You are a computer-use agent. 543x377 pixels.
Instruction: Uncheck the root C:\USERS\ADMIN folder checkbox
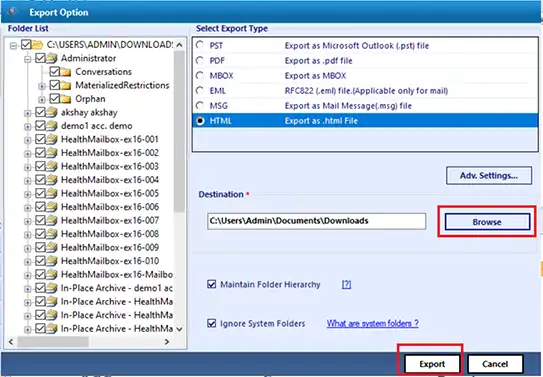(x=26, y=45)
